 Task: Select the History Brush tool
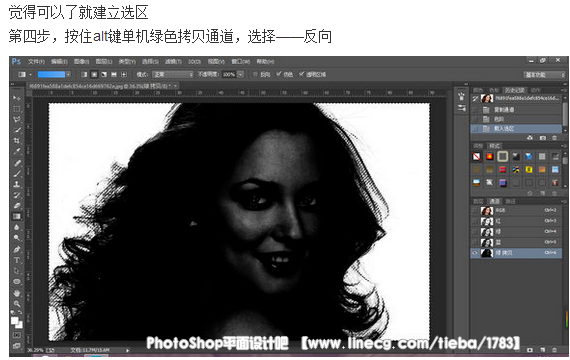point(17,195)
